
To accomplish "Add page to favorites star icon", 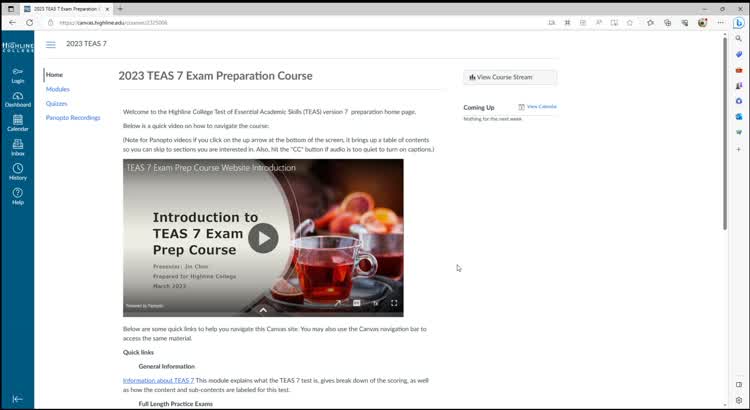I will point(630,22).
